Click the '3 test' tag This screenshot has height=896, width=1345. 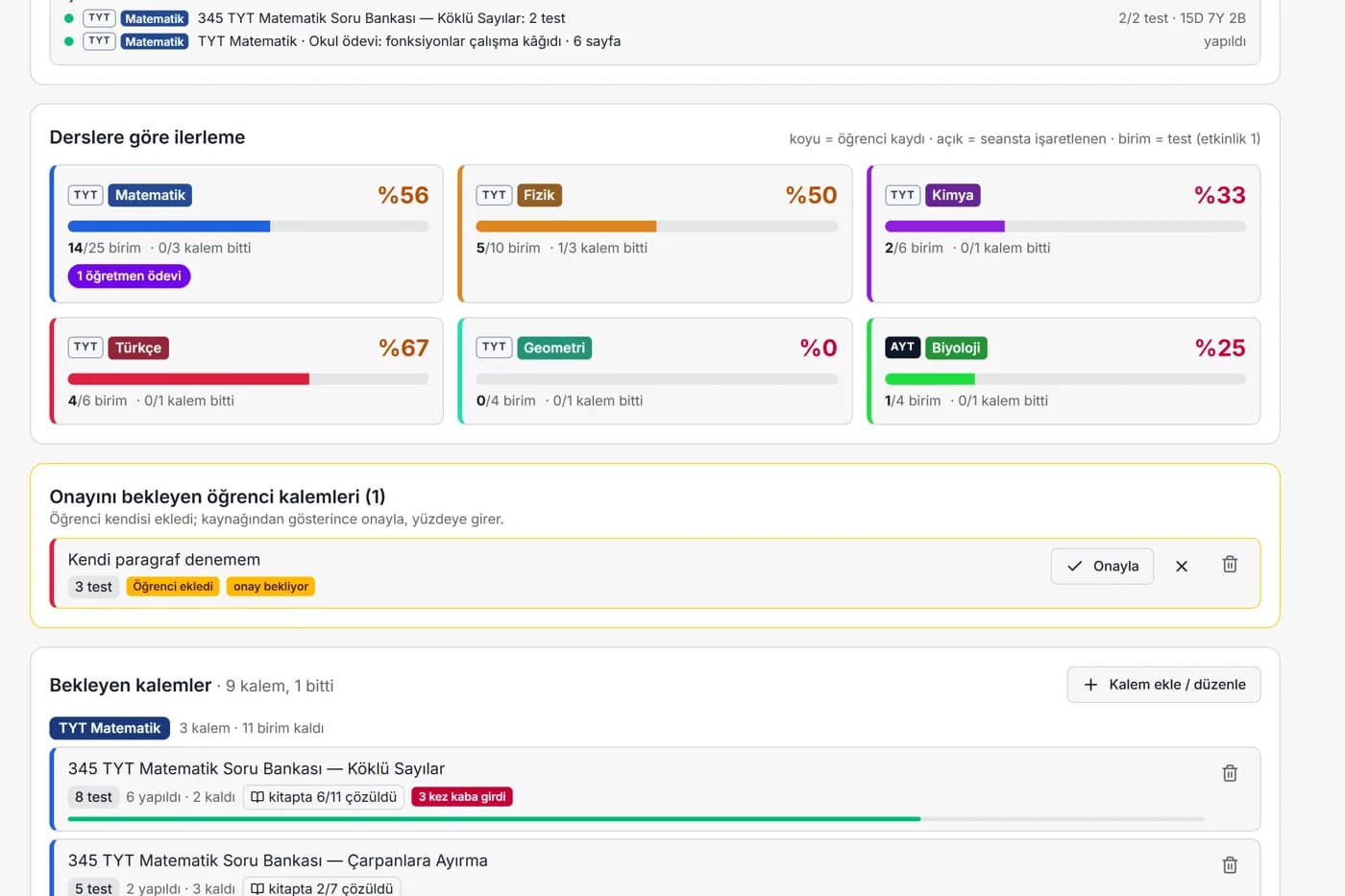[x=93, y=587]
